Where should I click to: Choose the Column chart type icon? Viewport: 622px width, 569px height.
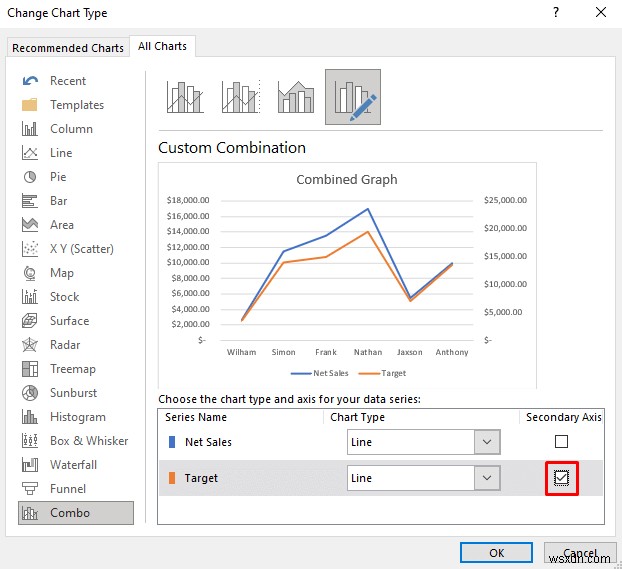click(x=30, y=129)
